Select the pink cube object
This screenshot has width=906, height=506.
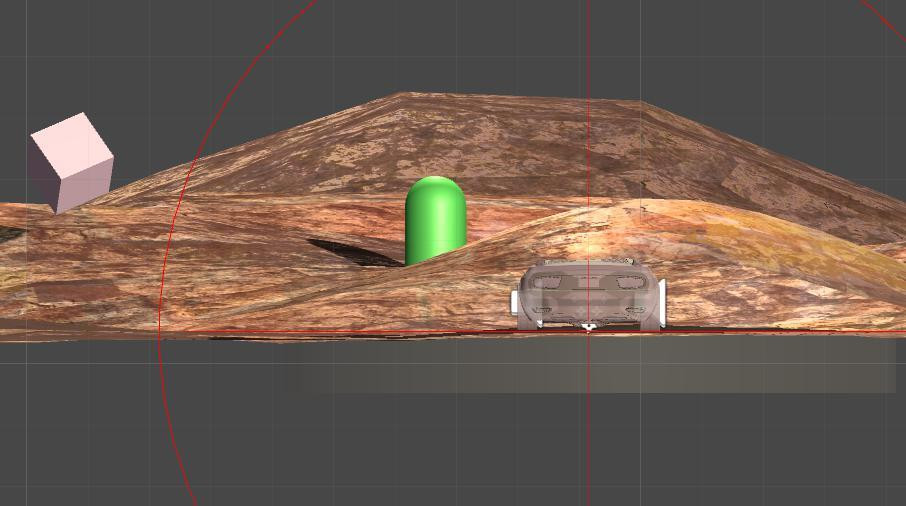[72, 162]
